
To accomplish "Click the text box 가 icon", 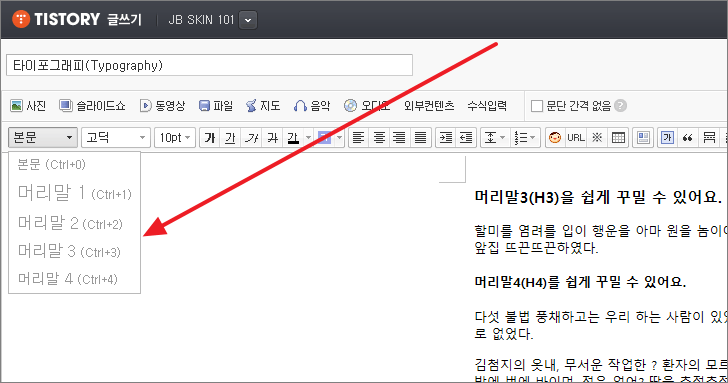I will (667, 137).
